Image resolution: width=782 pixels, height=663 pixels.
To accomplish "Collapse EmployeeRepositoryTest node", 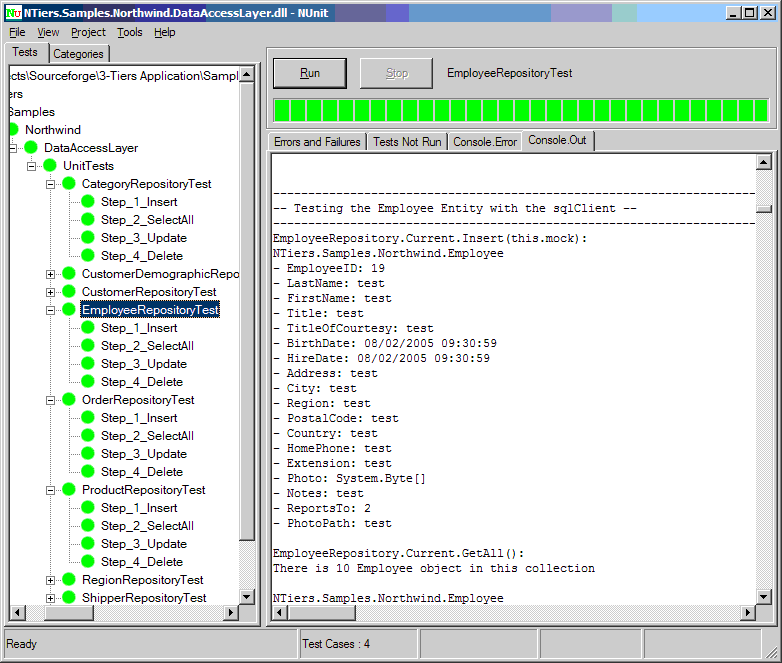I will click(50, 310).
